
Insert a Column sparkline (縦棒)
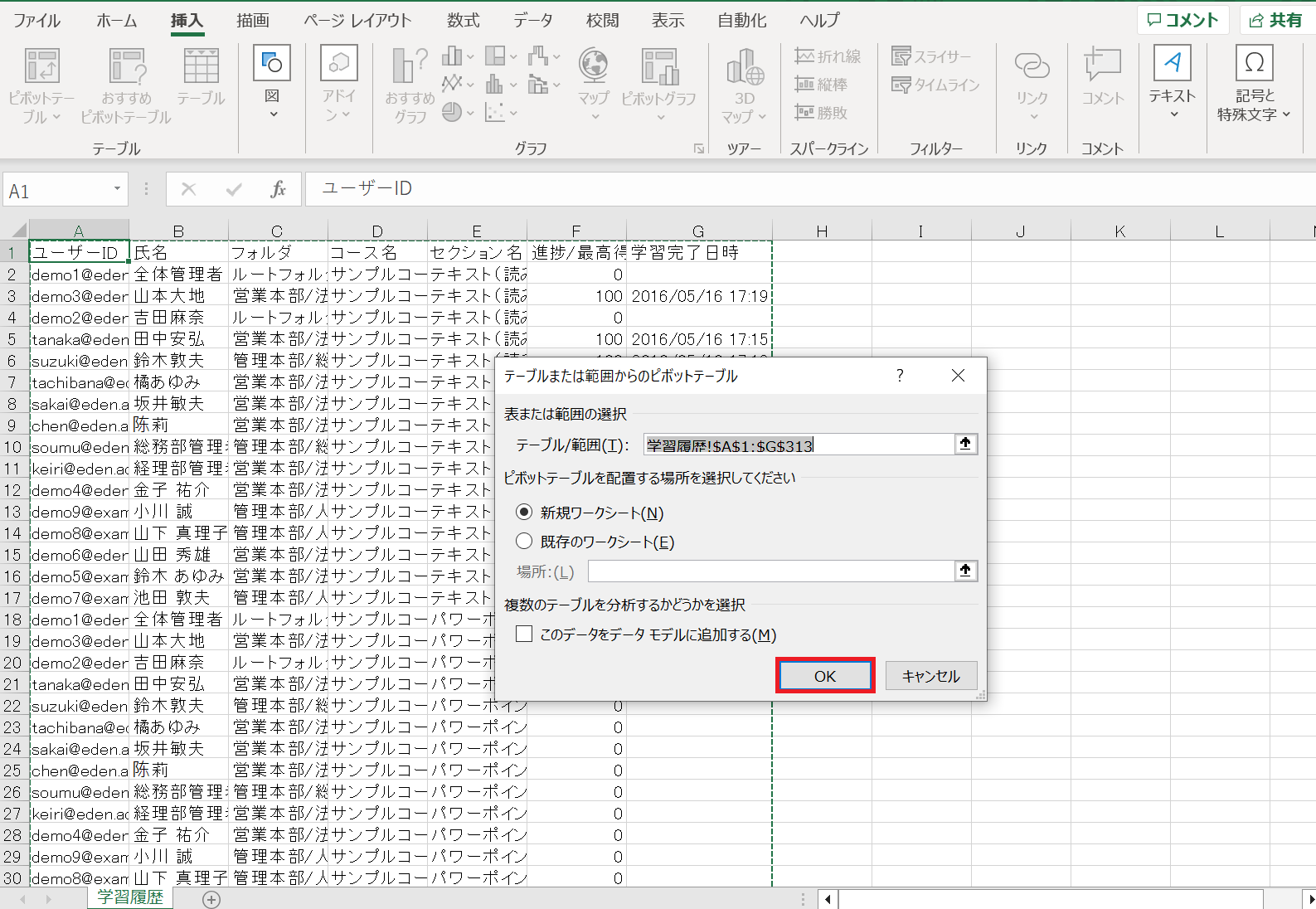point(821,85)
